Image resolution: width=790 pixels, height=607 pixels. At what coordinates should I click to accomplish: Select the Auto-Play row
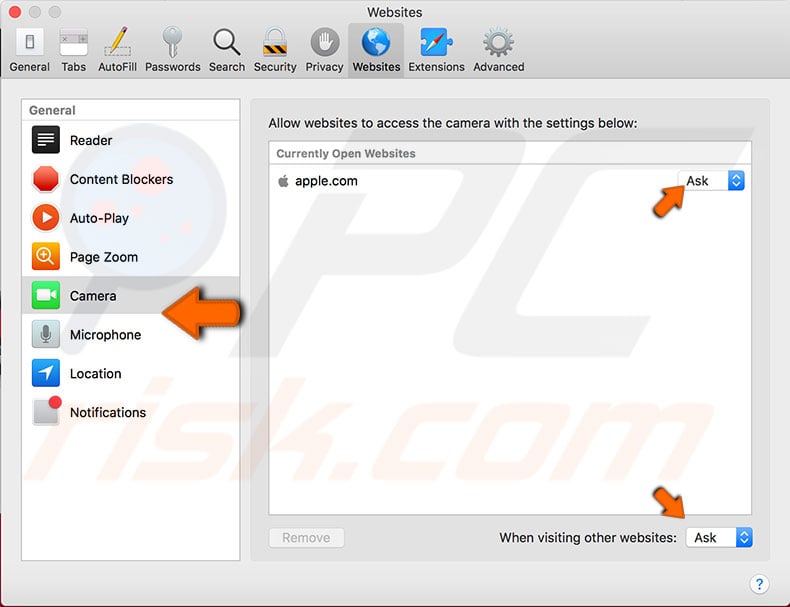pyautogui.click(x=130, y=218)
